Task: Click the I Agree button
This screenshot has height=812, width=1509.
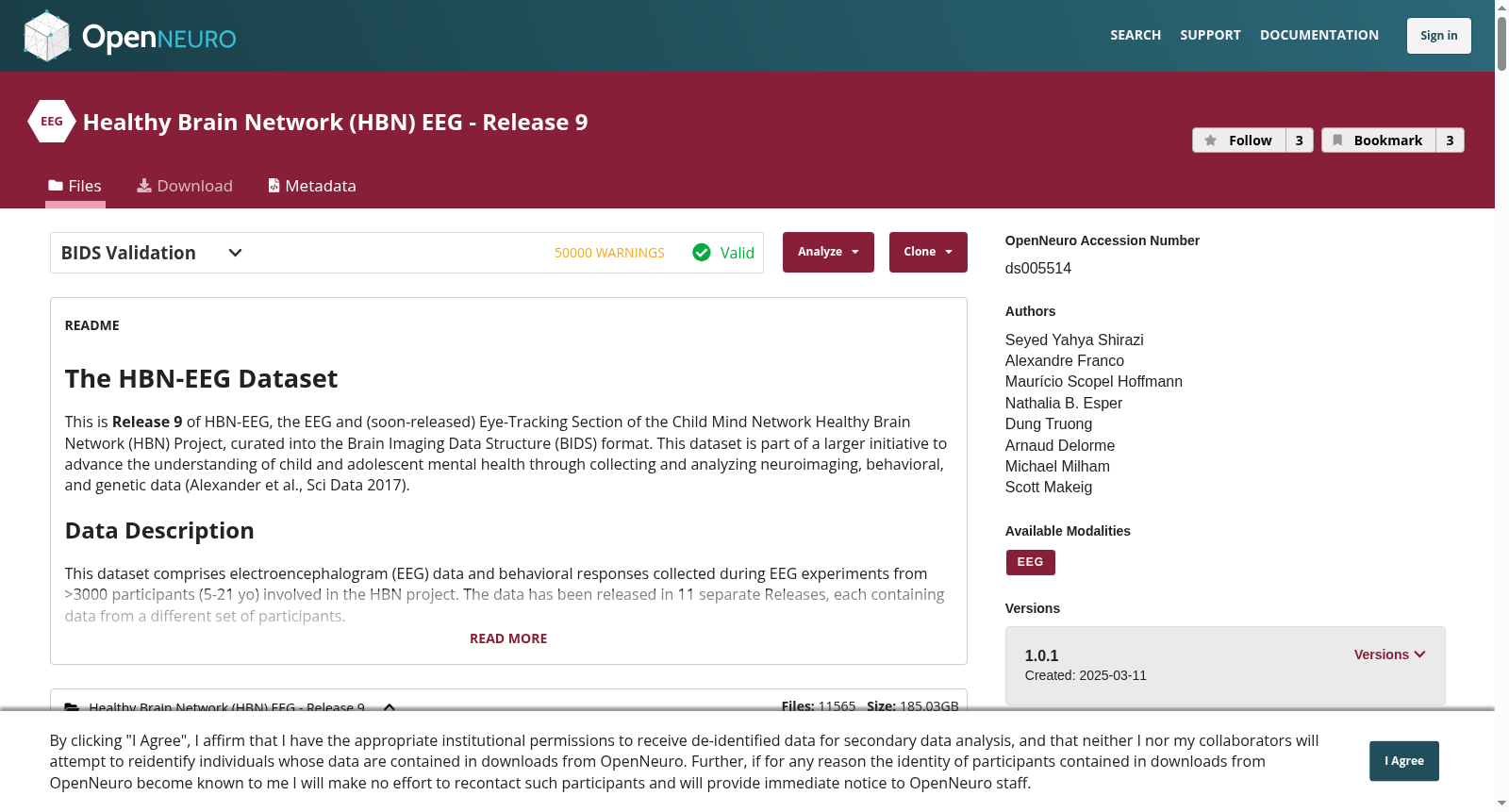Action: tap(1404, 761)
